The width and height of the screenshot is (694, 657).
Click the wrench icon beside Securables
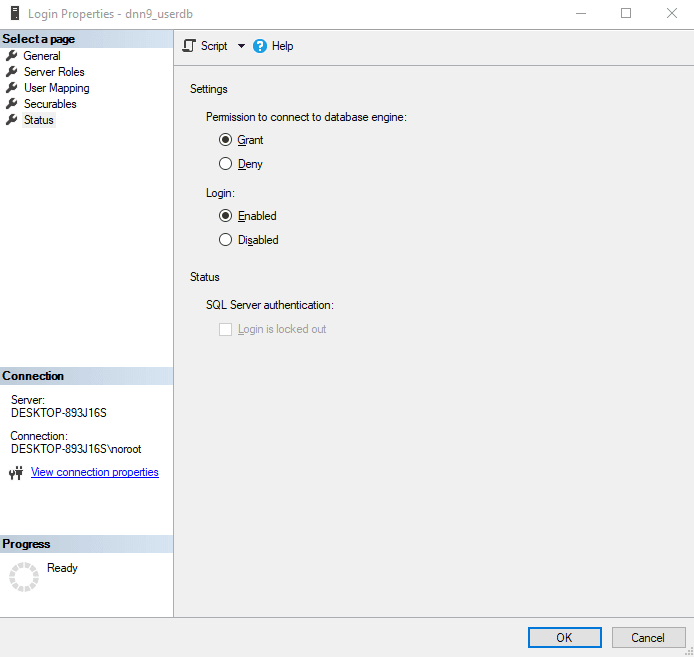pyautogui.click(x=12, y=104)
